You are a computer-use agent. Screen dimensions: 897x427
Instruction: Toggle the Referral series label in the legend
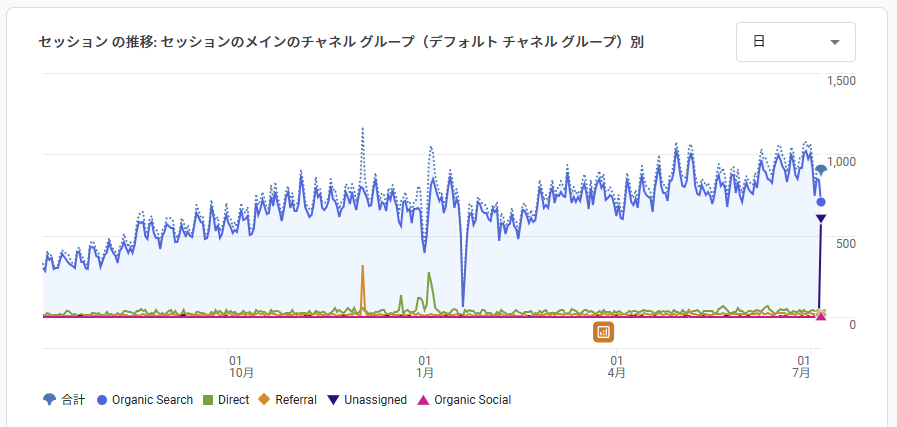click(295, 400)
